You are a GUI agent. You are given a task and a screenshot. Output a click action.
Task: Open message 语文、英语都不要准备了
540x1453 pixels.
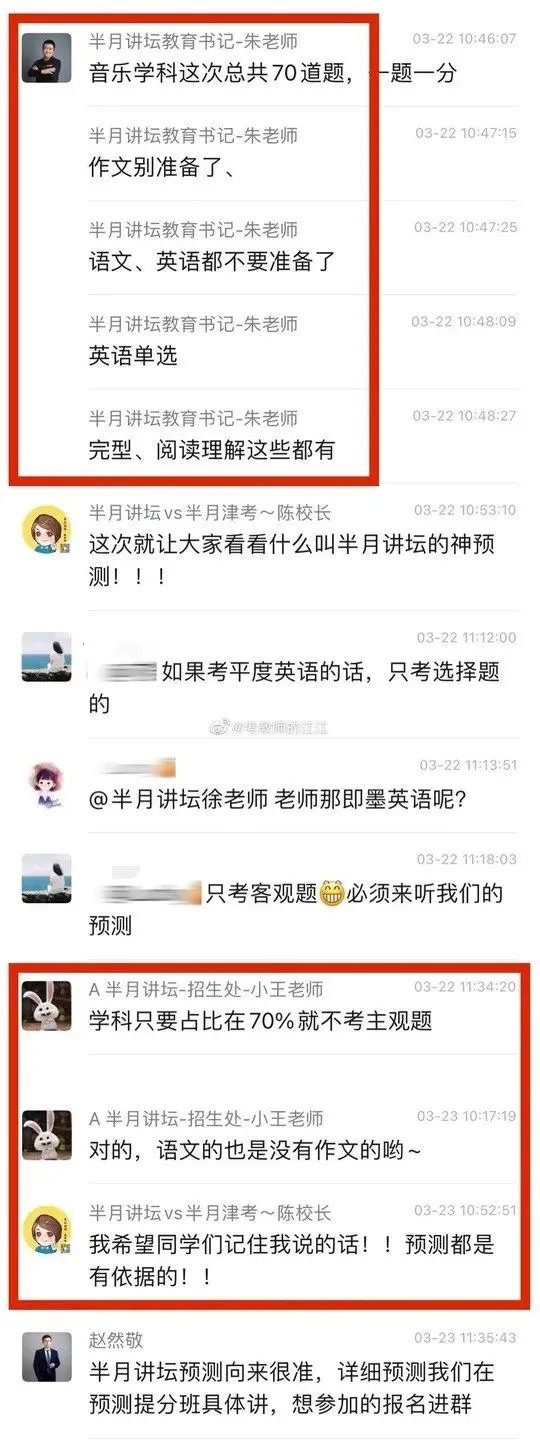212,261
